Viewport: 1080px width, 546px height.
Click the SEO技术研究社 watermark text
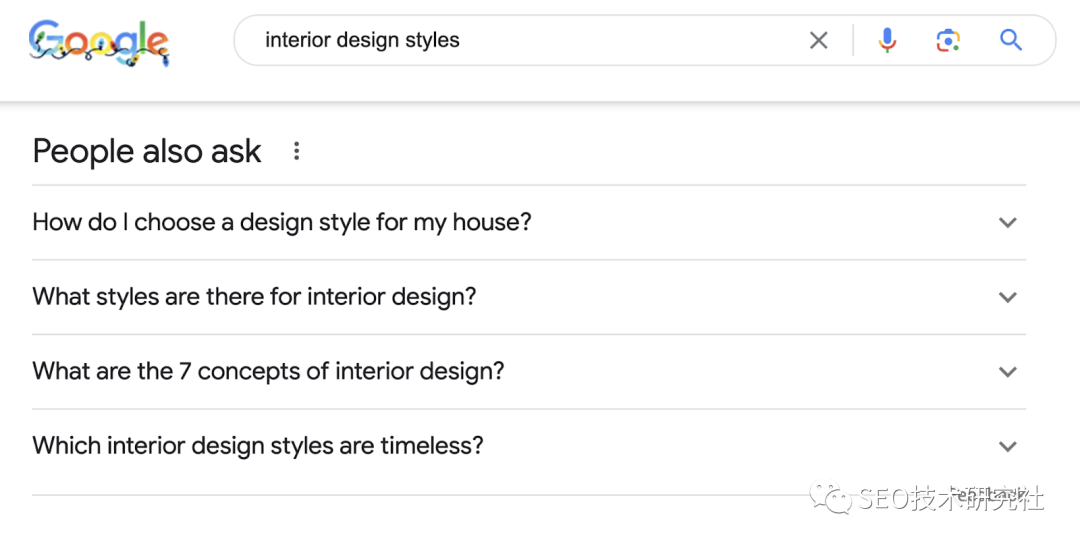tap(950, 497)
